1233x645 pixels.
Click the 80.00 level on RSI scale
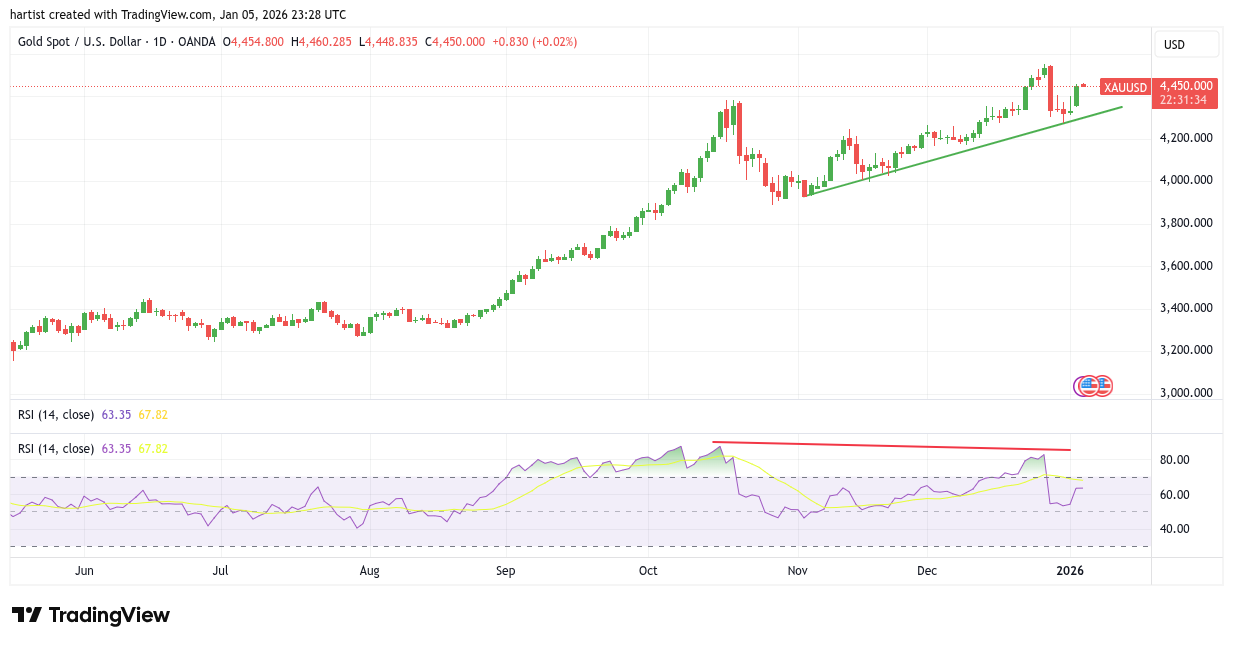click(1175, 460)
